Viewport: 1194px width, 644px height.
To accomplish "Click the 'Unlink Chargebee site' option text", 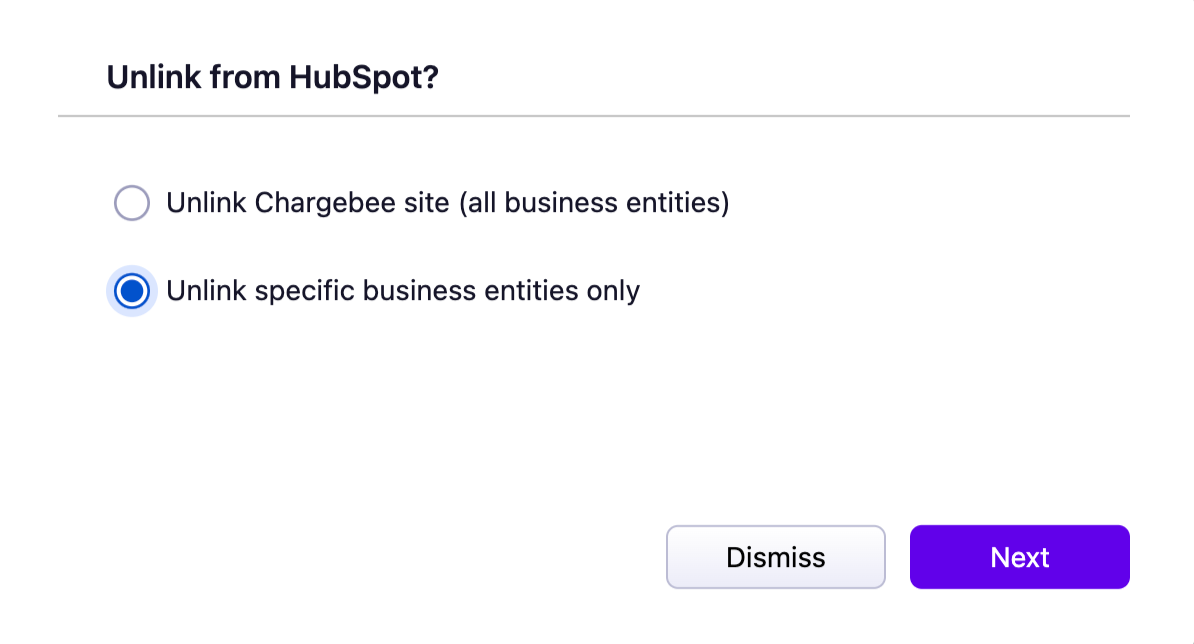I will (308, 203).
